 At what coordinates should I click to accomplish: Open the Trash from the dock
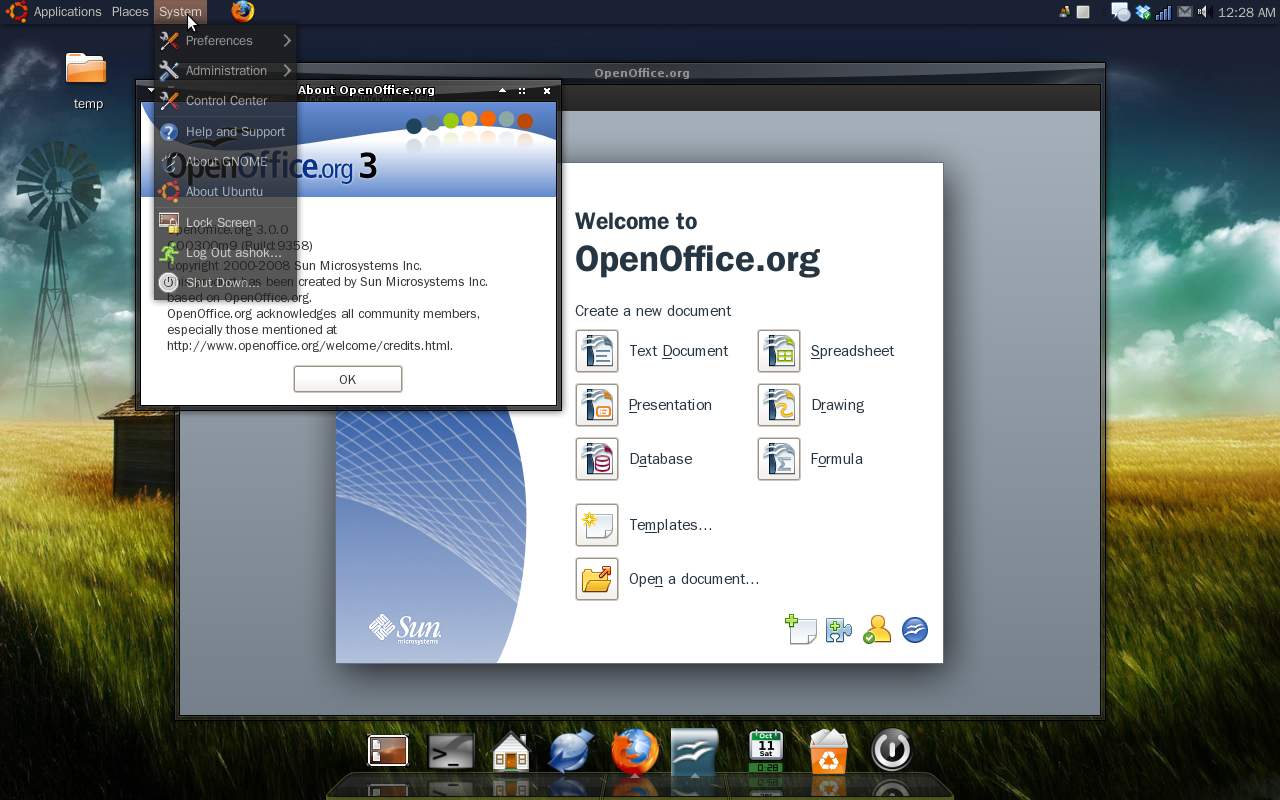[x=829, y=751]
